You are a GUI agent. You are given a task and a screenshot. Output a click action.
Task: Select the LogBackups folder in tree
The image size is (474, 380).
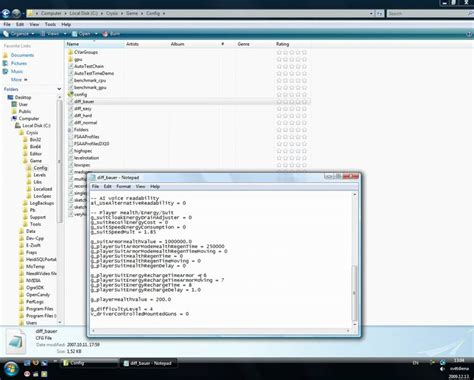tap(42, 203)
